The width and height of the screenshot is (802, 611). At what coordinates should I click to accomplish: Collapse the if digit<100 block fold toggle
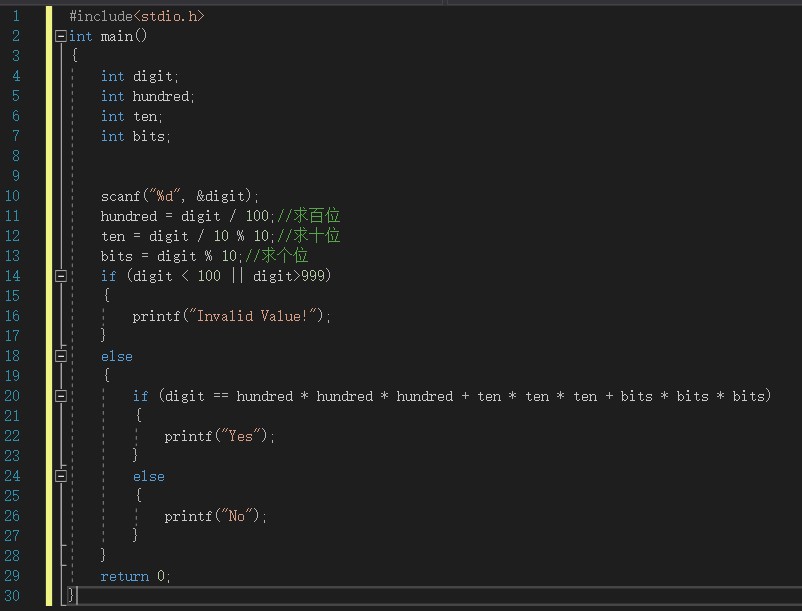coord(60,276)
